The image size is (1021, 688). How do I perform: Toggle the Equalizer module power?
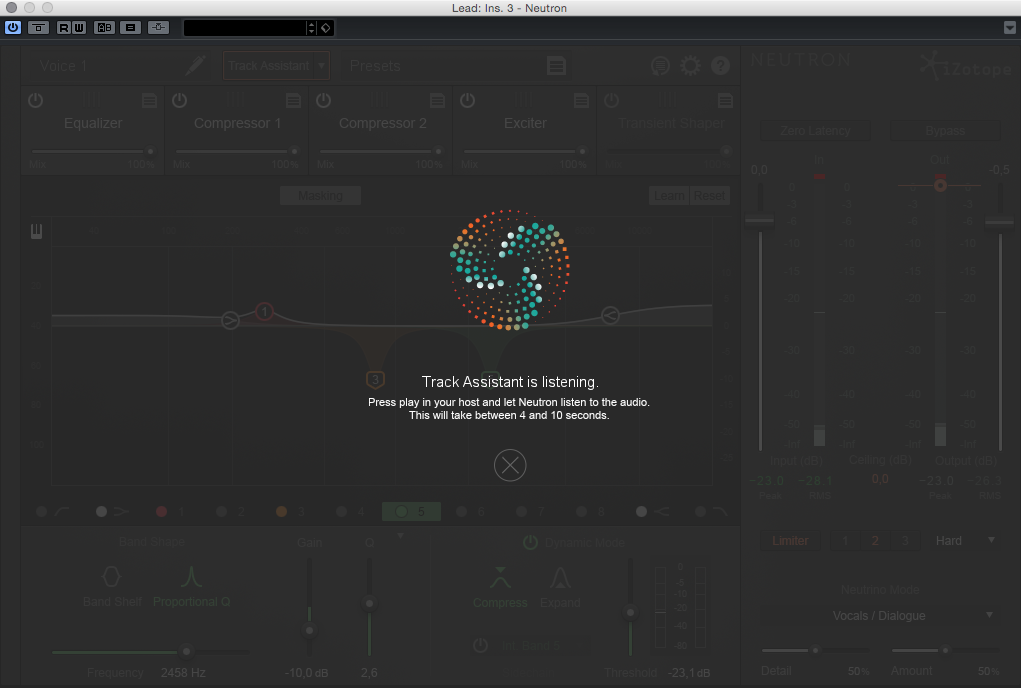pyautogui.click(x=36, y=100)
